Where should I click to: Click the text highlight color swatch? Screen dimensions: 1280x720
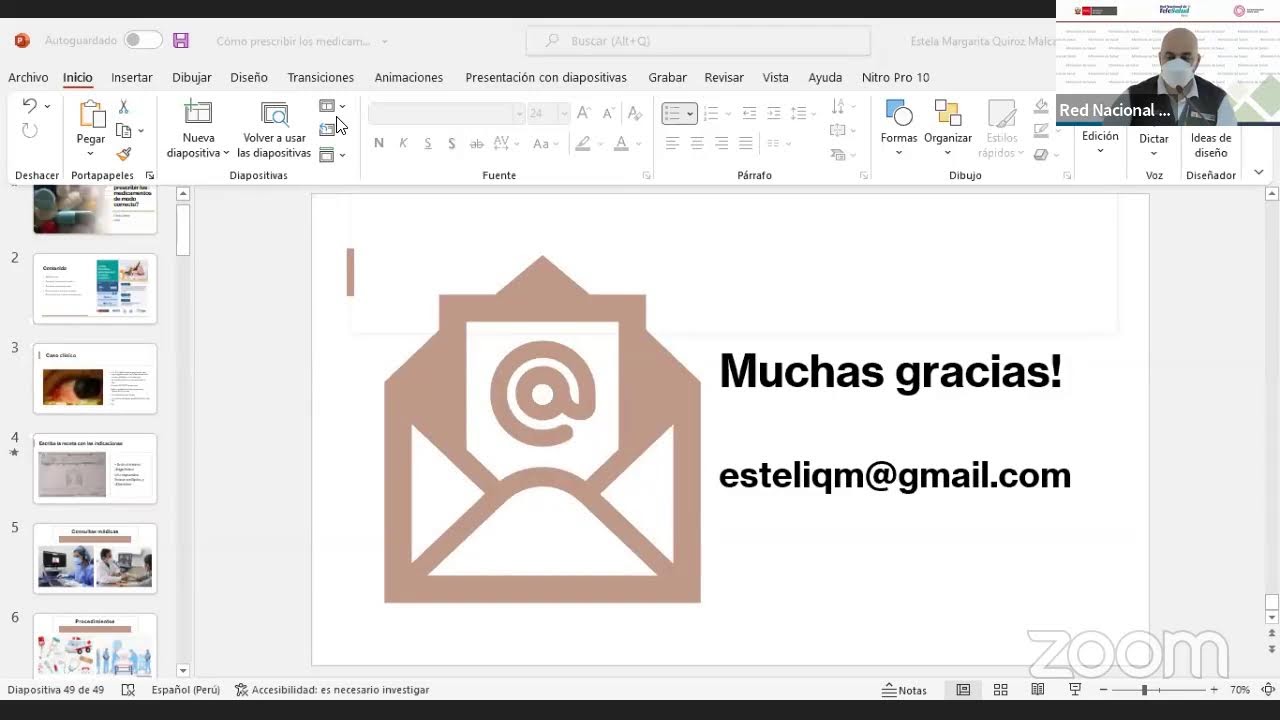tap(583, 143)
